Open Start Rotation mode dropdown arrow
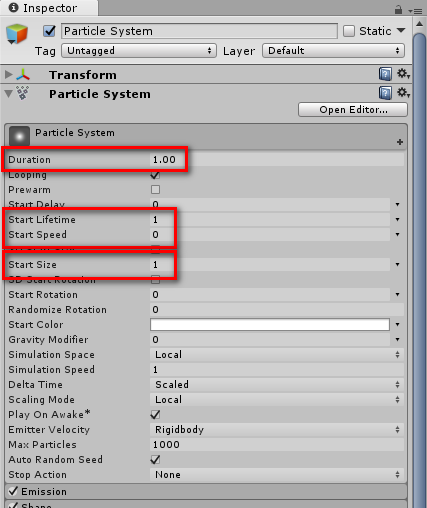427x508 pixels. (x=397, y=294)
